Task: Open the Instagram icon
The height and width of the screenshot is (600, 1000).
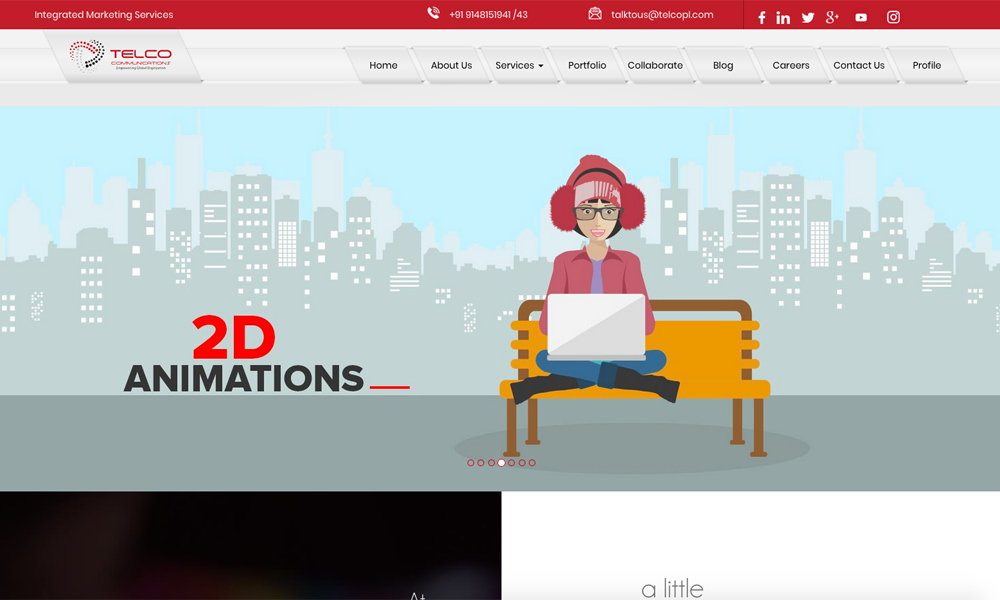Action: 893,17
